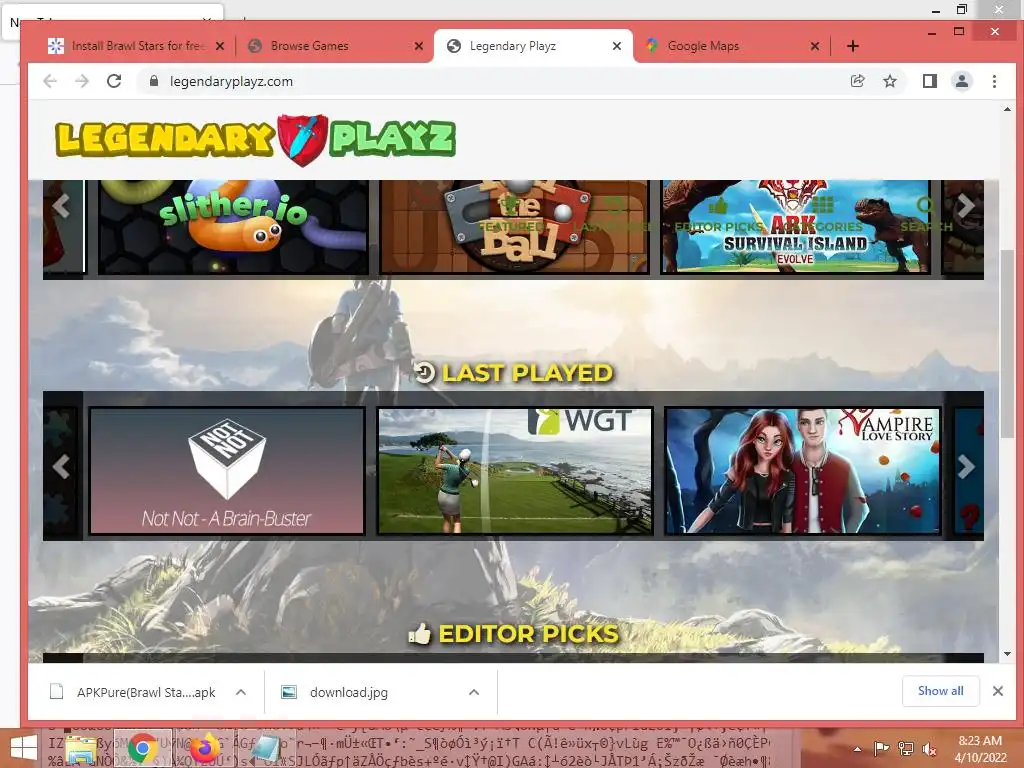Close the Browse Games tab
The width and height of the screenshot is (1024, 768).
(x=419, y=46)
